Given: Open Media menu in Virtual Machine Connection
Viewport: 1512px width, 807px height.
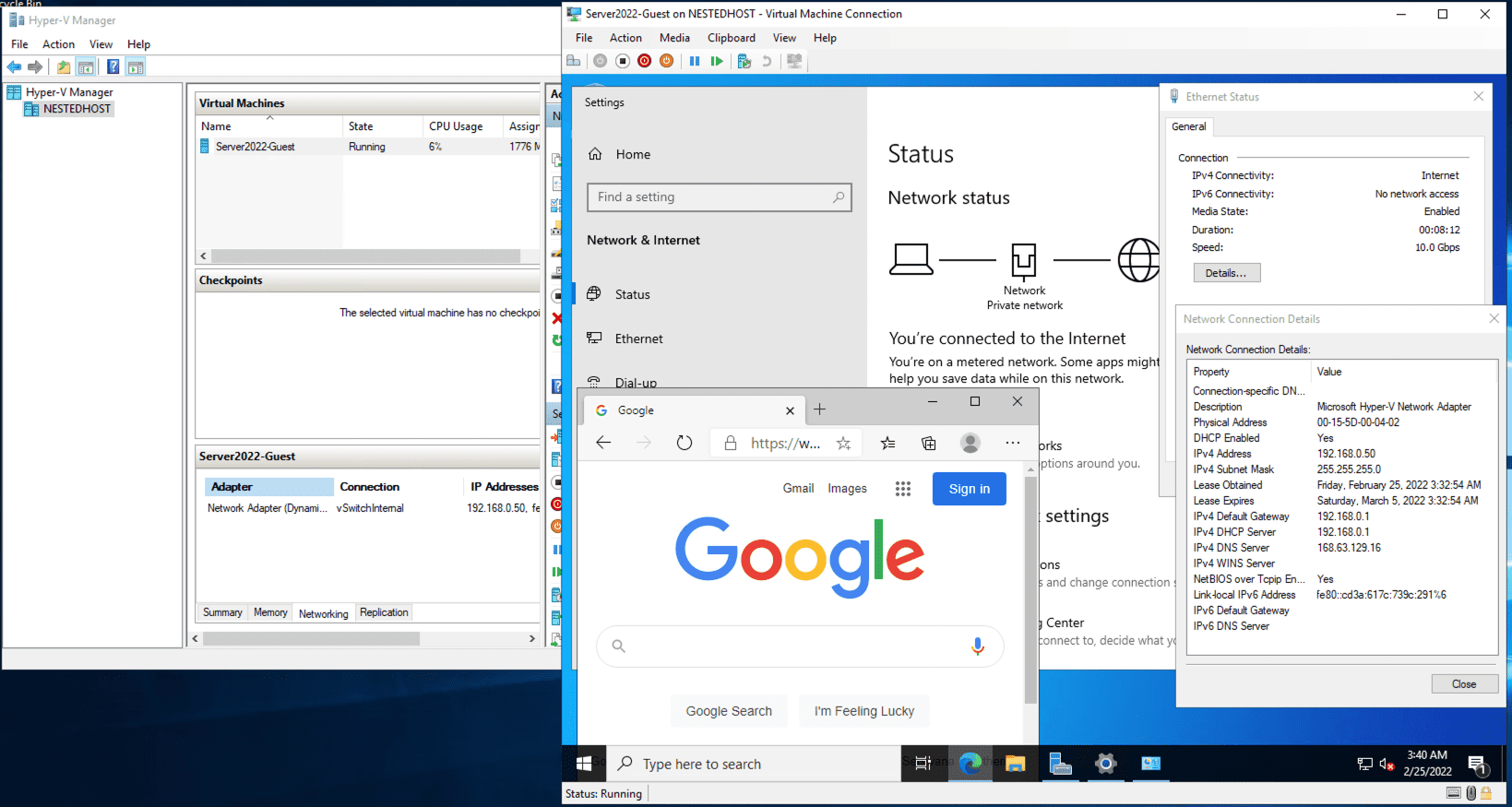Looking at the screenshot, I should point(674,38).
